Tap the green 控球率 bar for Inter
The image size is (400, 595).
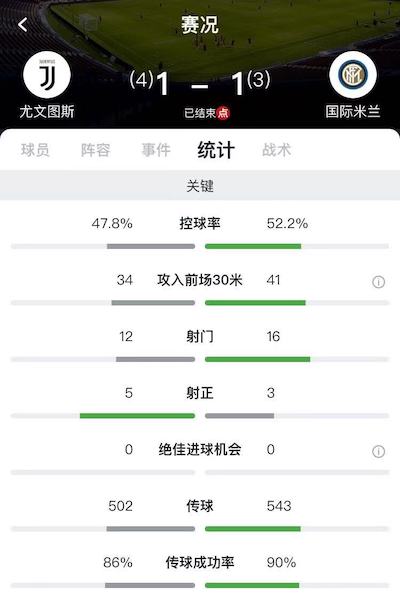tap(253, 246)
